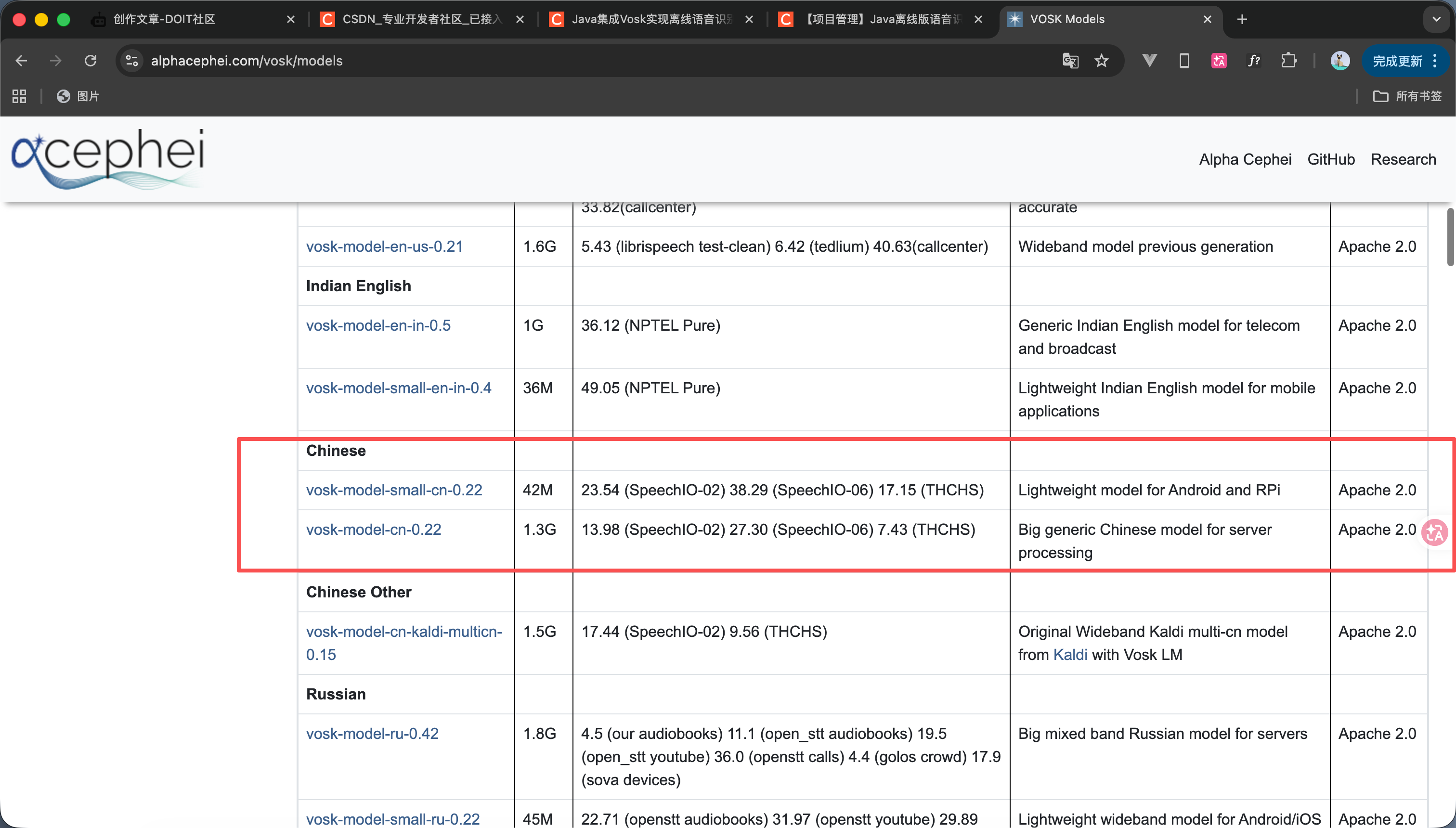
Task: Click the GitHub navigation link
Action: click(x=1331, y=159)
